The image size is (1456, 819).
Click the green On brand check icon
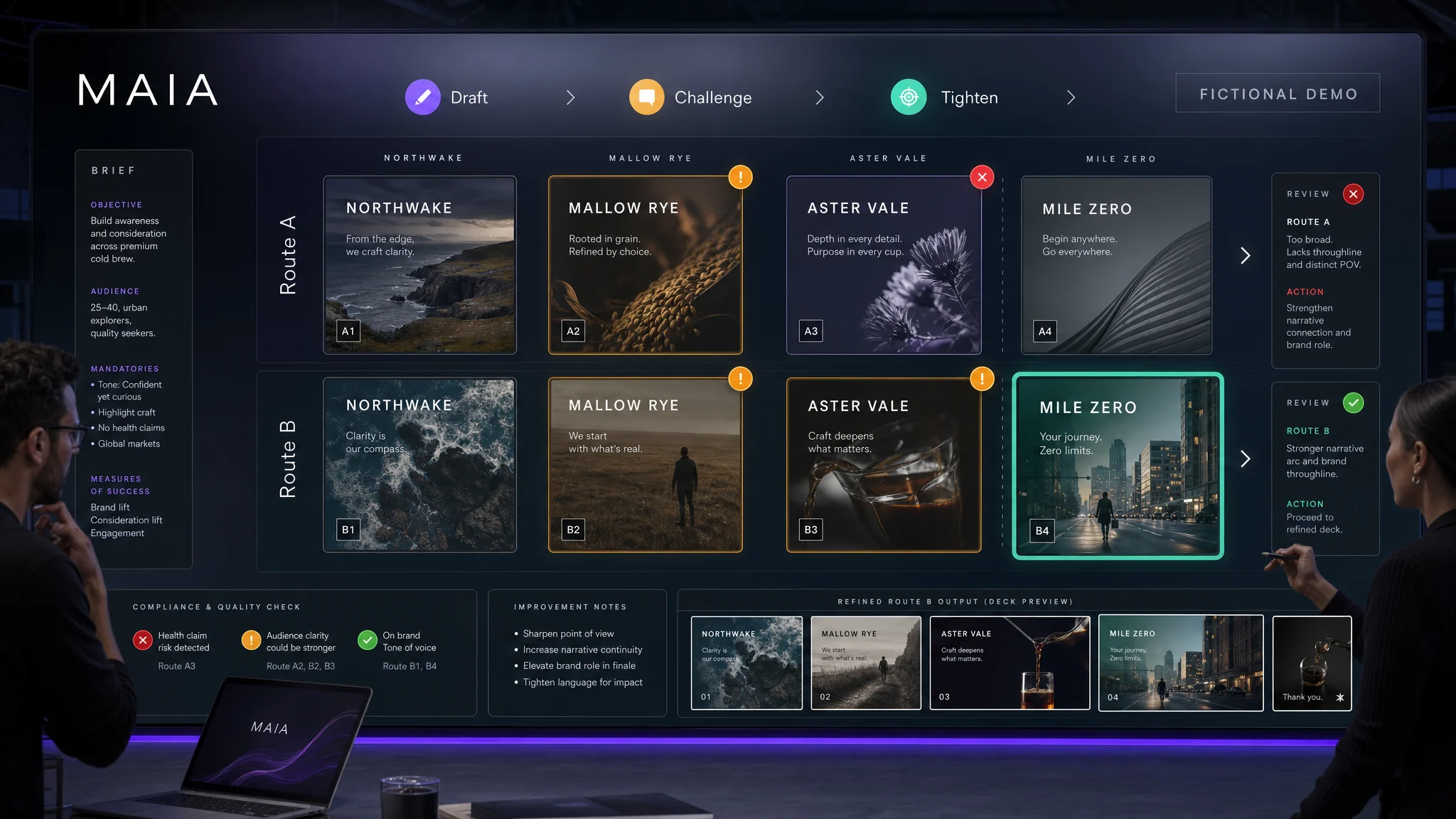[x=368, y=641]
